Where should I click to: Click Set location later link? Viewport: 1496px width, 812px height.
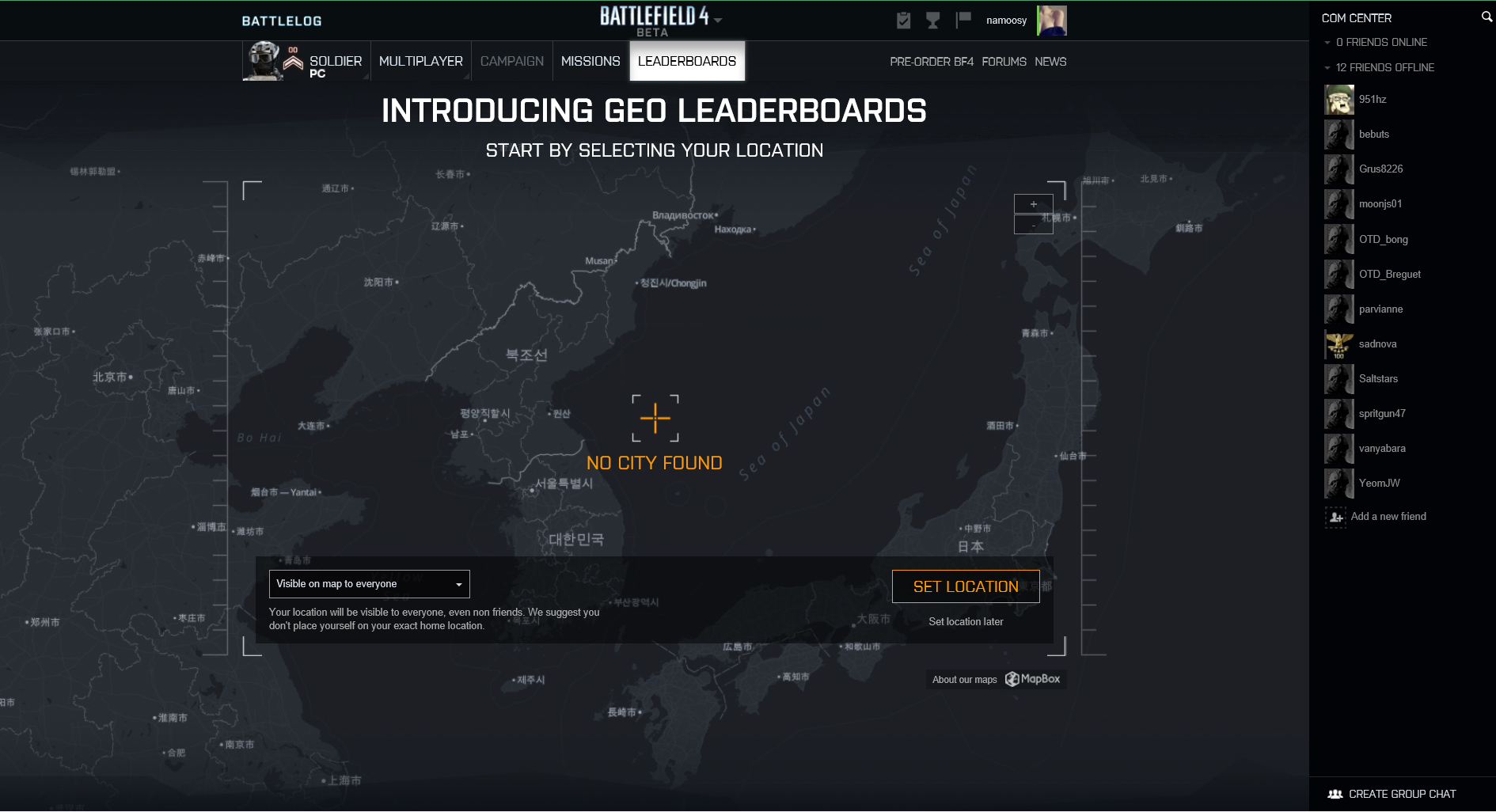pos(966,622)
